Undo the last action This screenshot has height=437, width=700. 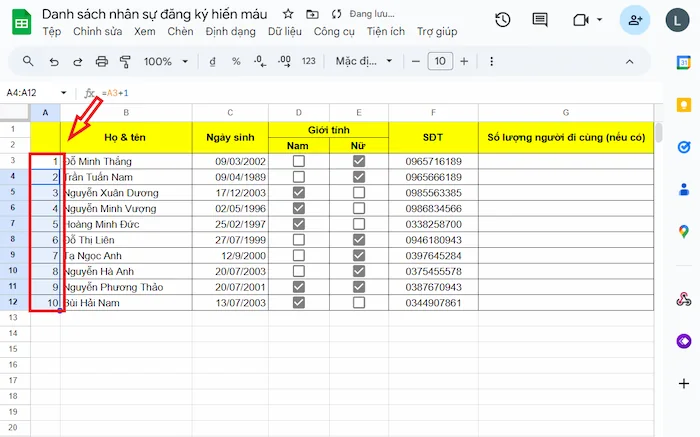tap(54, 62)
